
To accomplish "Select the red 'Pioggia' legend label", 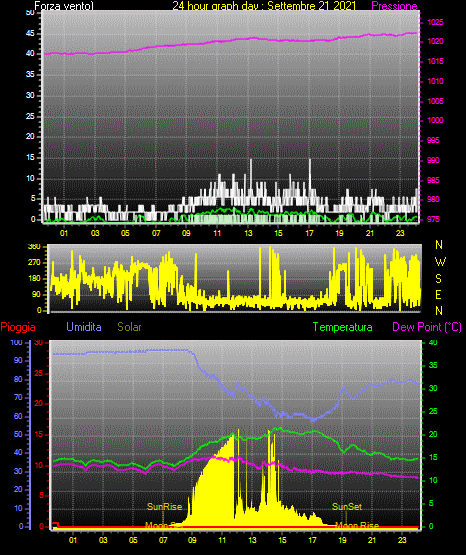I will point(18,327).
